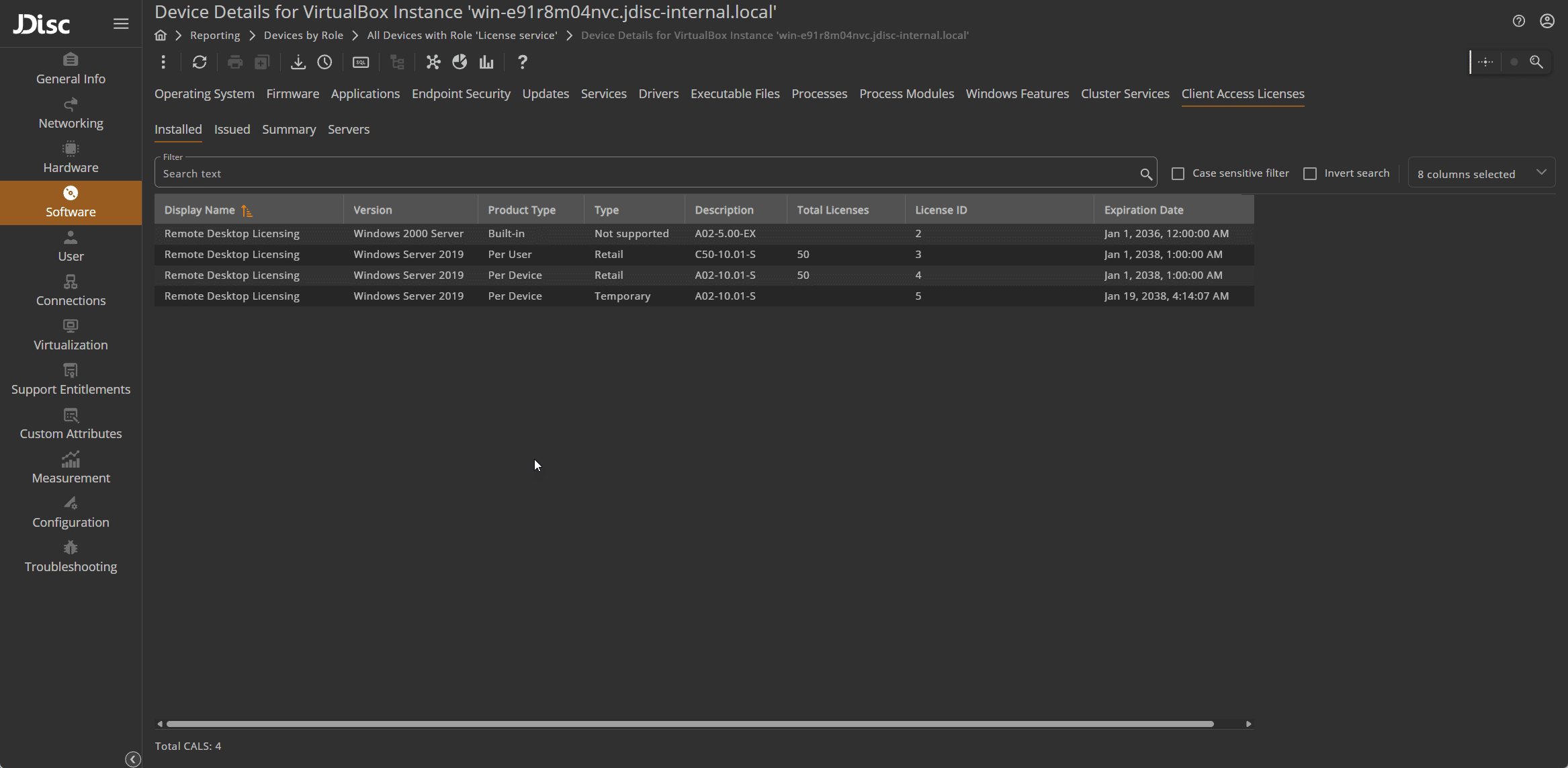Click the refresh report icon
The image size is (1568, 768).
(200, 62)
